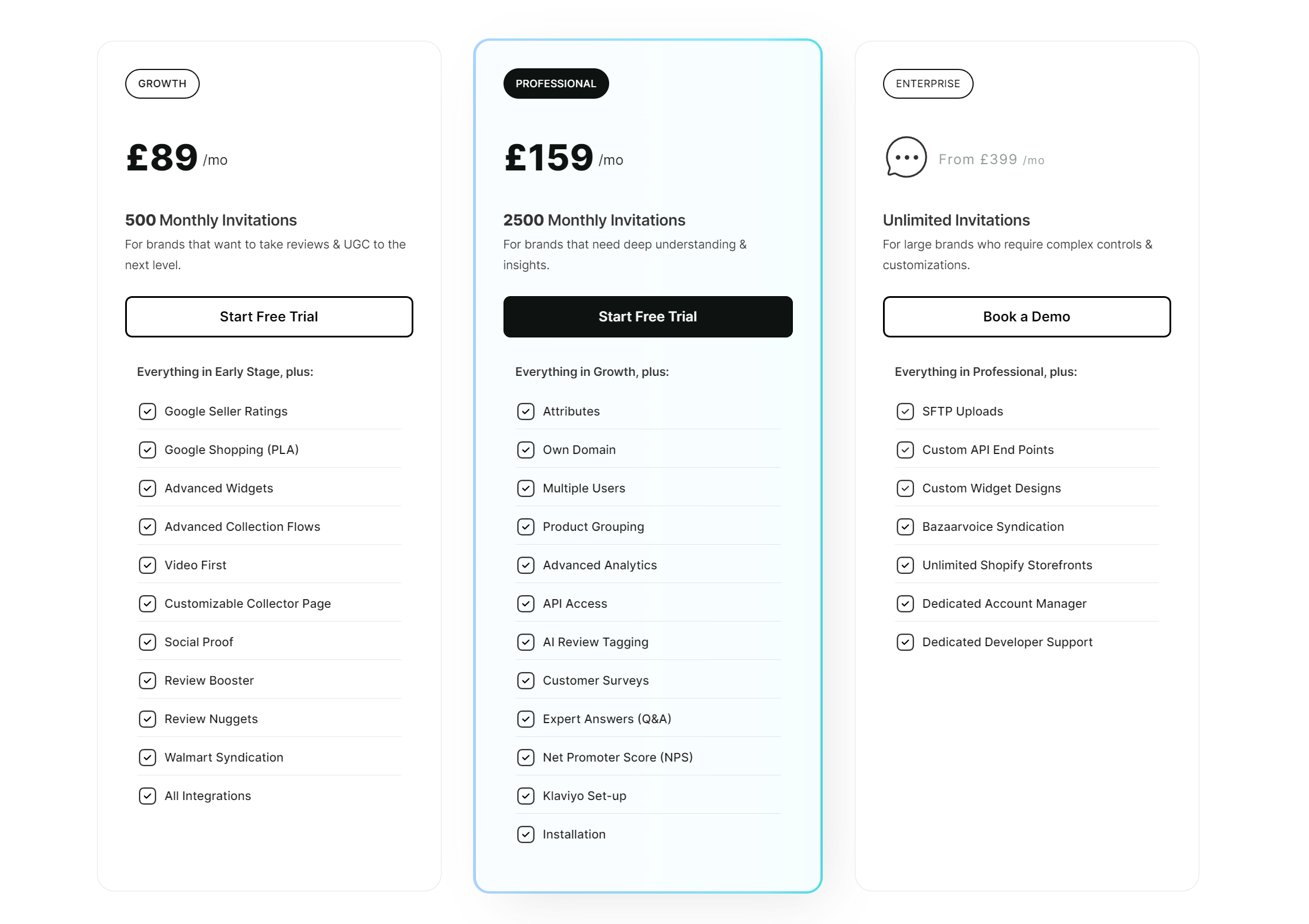Start the Professional plan free trial
1309x924 pixels.
(648, 317)
